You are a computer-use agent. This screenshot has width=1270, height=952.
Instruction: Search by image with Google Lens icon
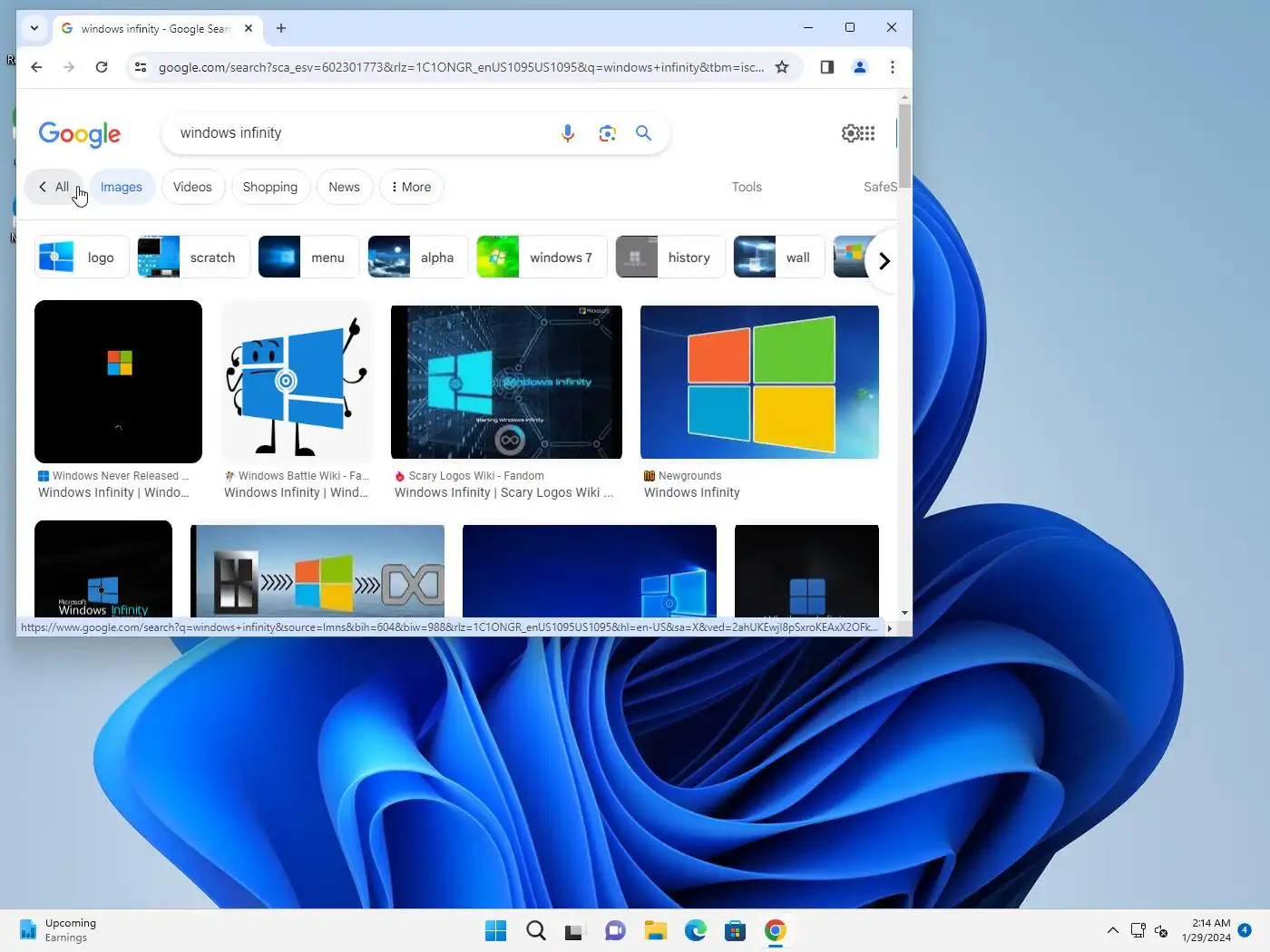pos(608,133)
